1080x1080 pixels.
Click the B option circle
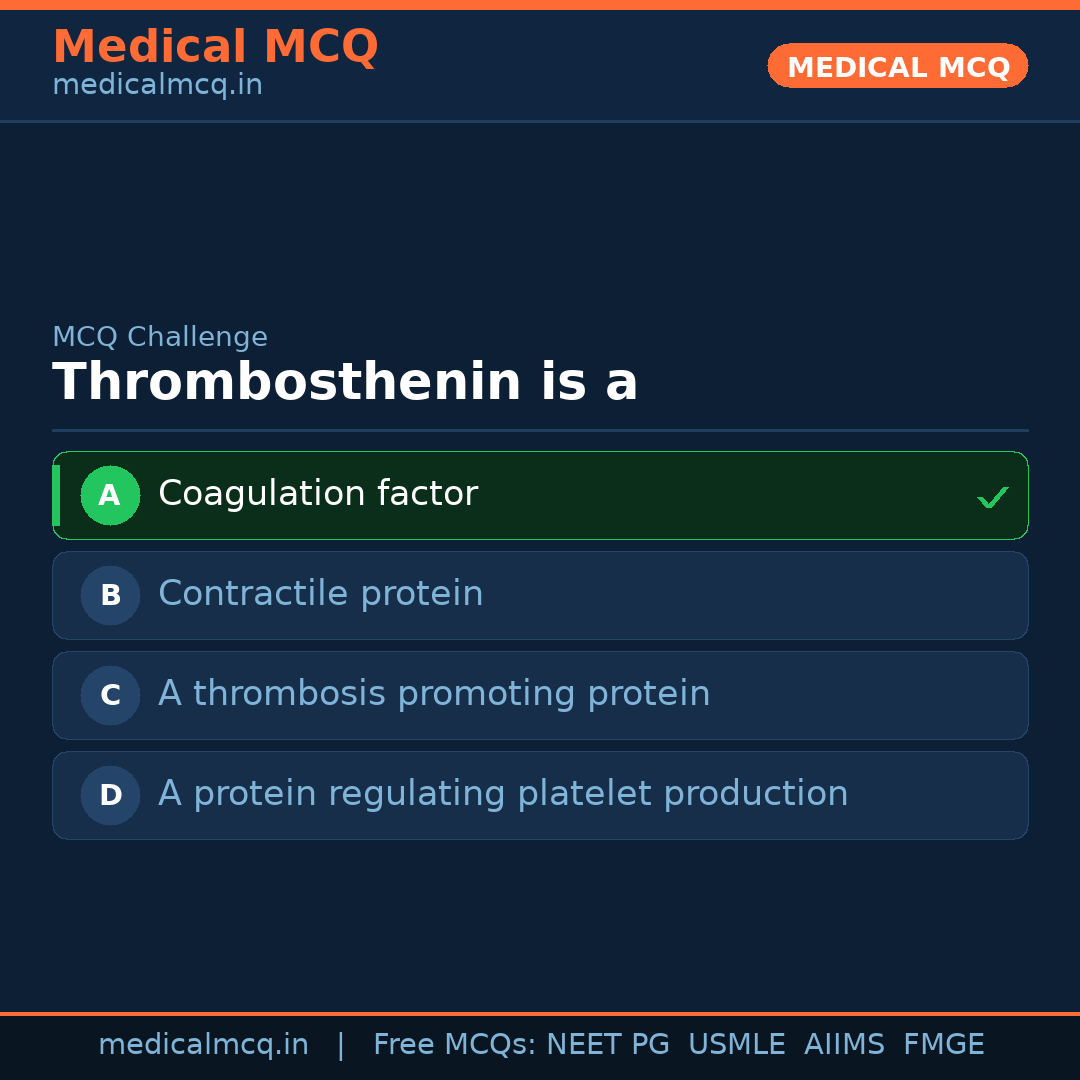pos(110,595)
